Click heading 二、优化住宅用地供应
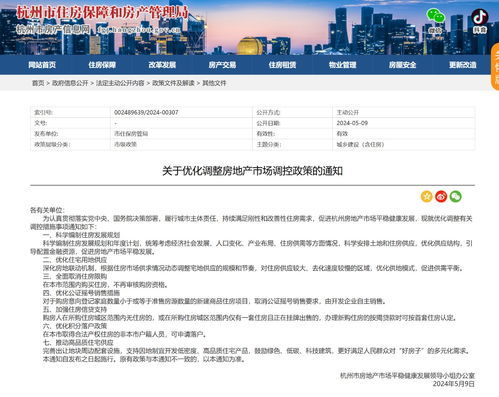The height and width of the screenshot is (397, 499). pyautogui.click(x=75, y=260)
